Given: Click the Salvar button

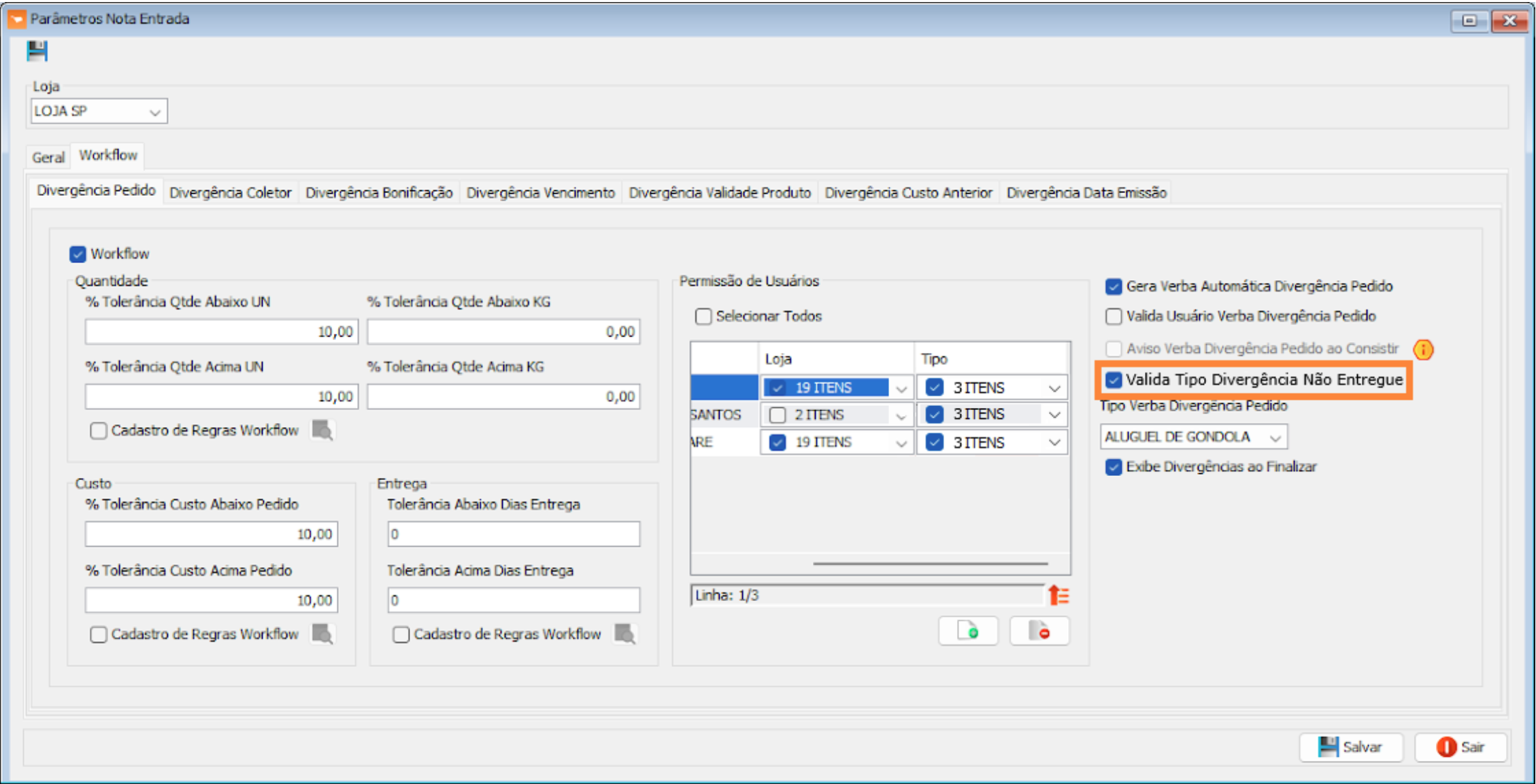Looking at the screenshot, I should click(1350, 747).
